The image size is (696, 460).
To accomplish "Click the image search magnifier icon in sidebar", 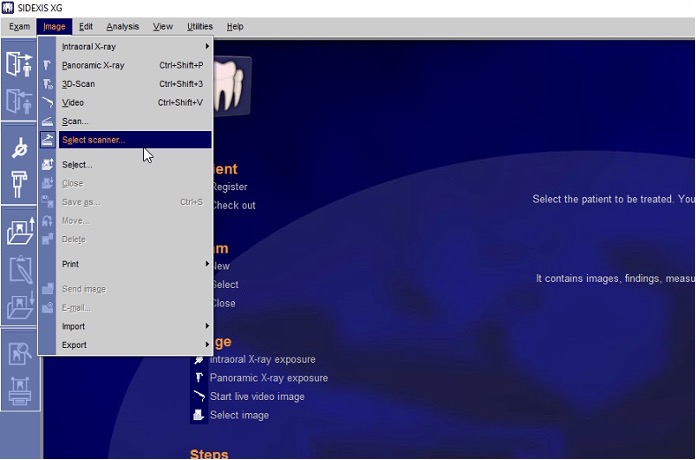I will click(x=20, y=353).
